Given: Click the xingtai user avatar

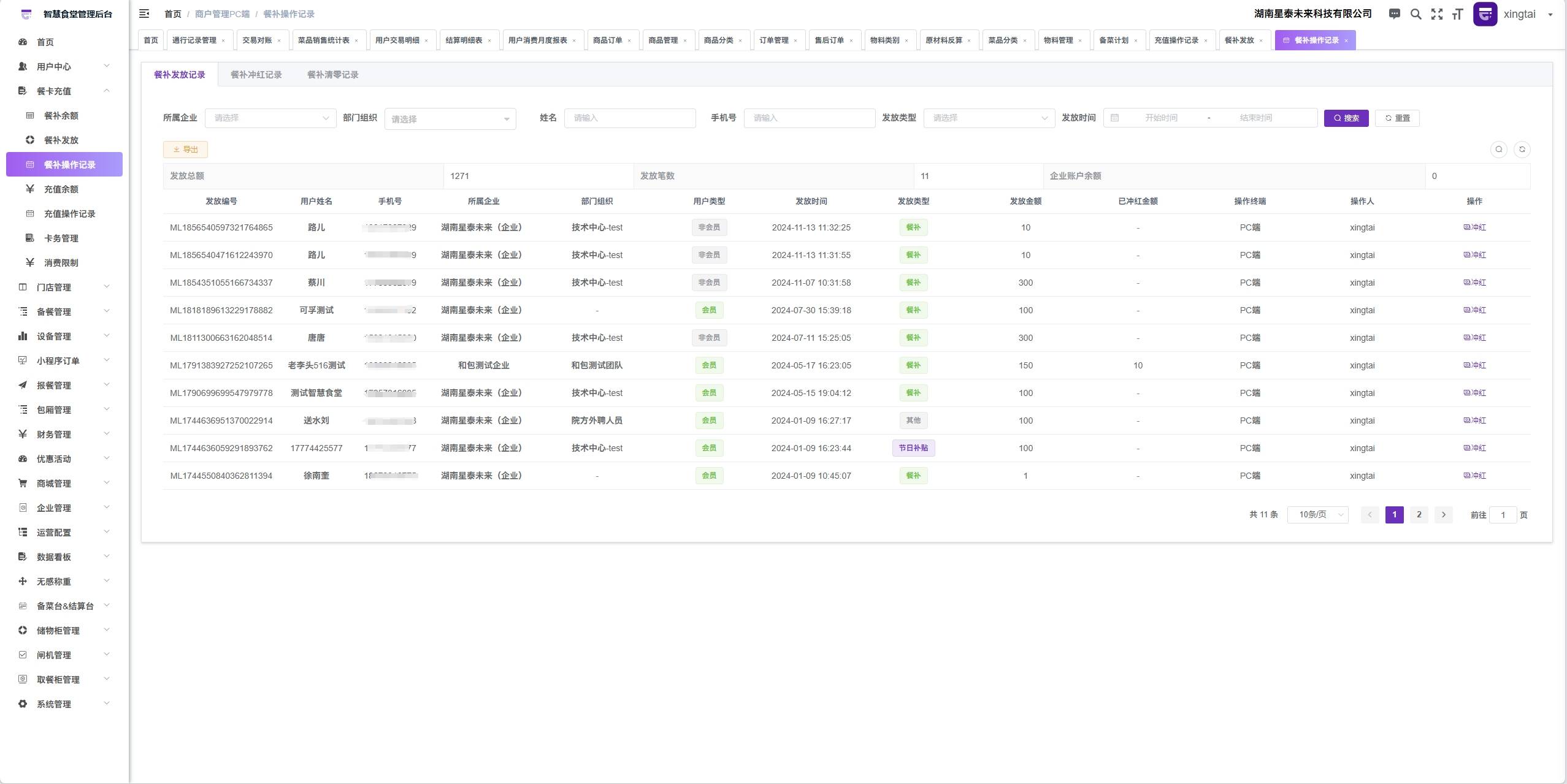Looking at the screenshot, I should [x=1485, y=13].
